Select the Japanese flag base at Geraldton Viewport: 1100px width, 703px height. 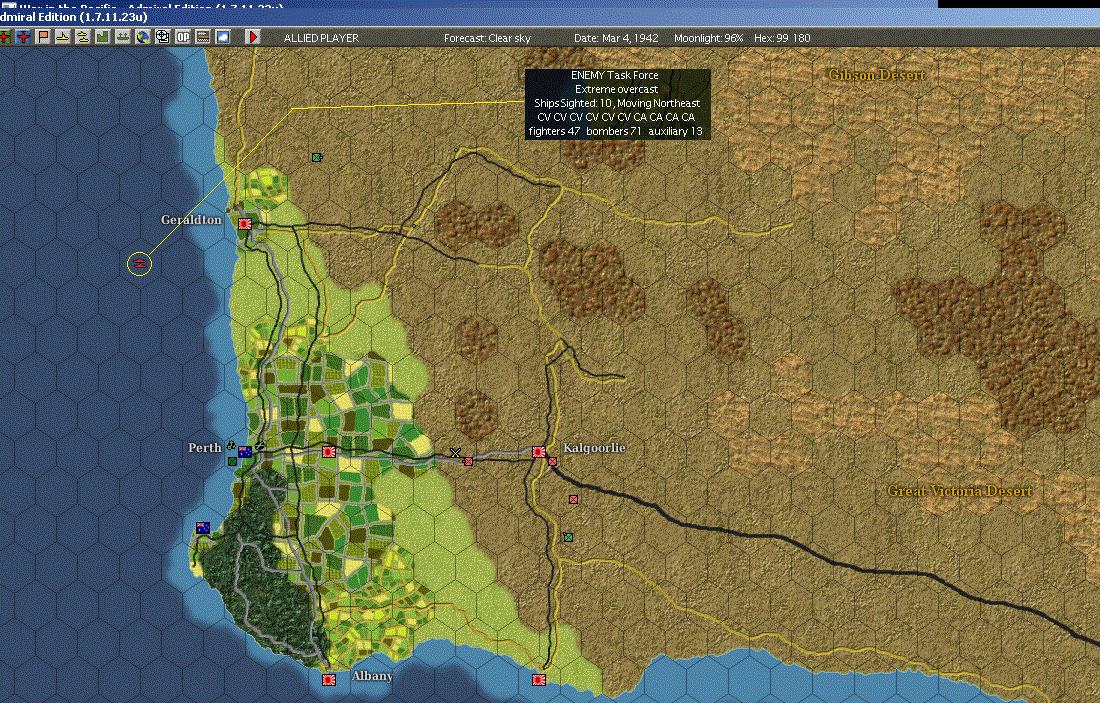[x=245, y=224]
